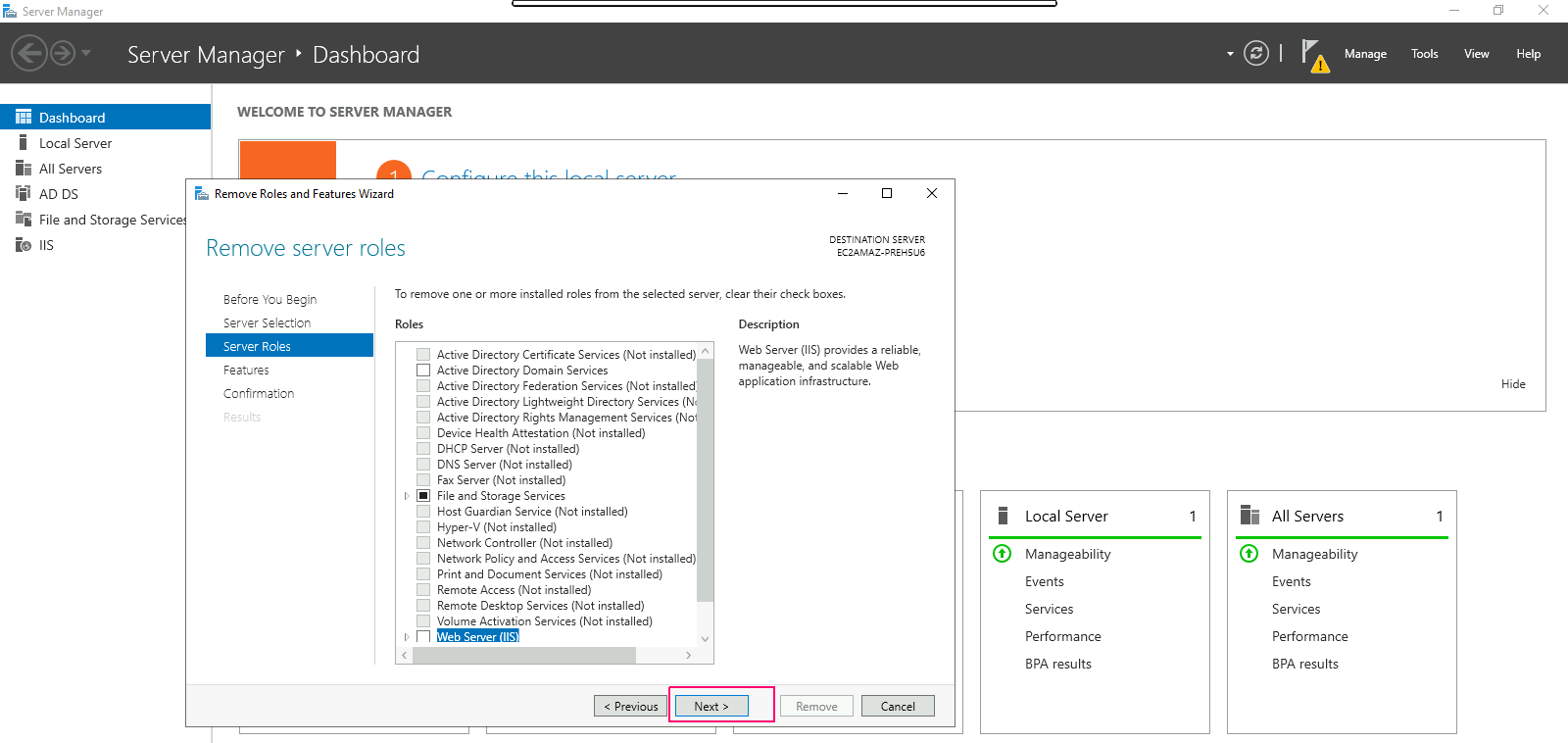Click the roles list scroll-down arrow
The width and height of the screenshot is (1568, 743).
click(x=705, y=639)
